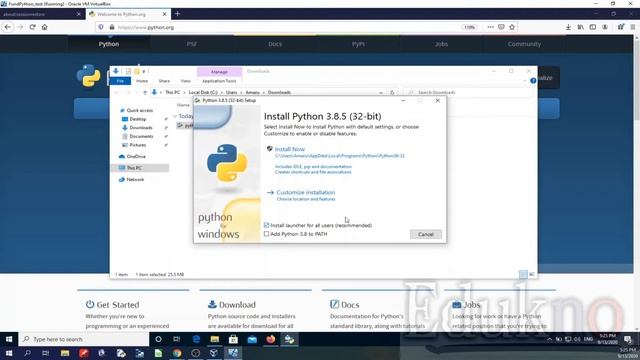
Task: Open Jobs in the python.org top bar
Action: coord(441,44)
